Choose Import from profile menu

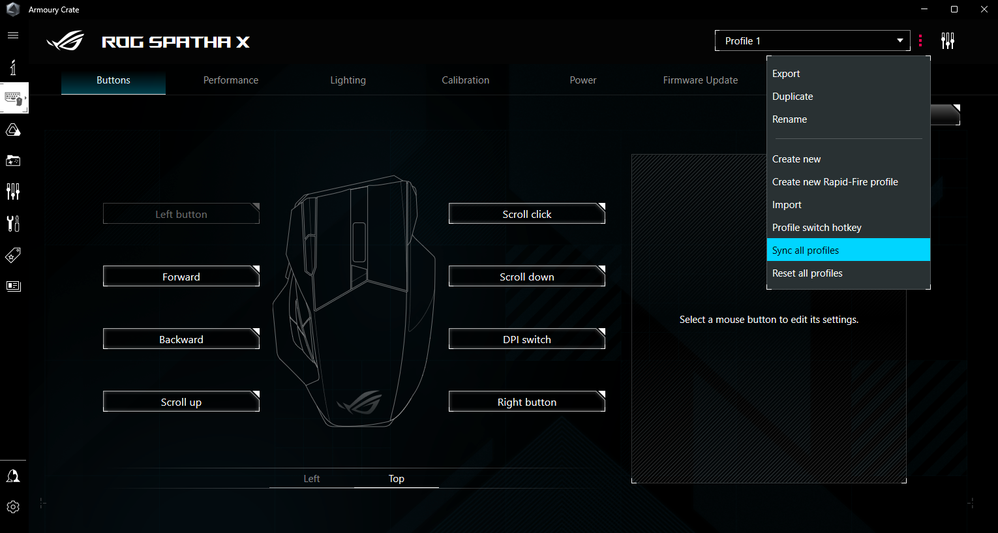(x=848, y=205)
